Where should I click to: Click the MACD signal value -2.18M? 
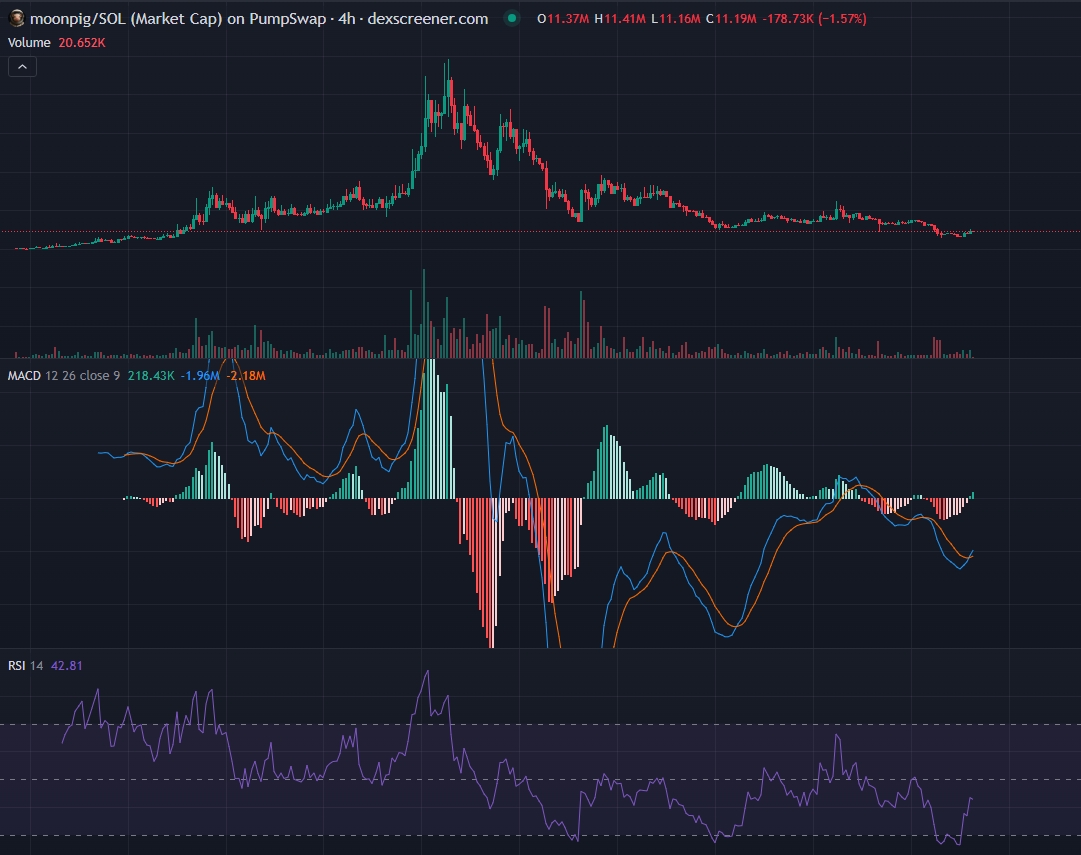[x=246, y=376]
